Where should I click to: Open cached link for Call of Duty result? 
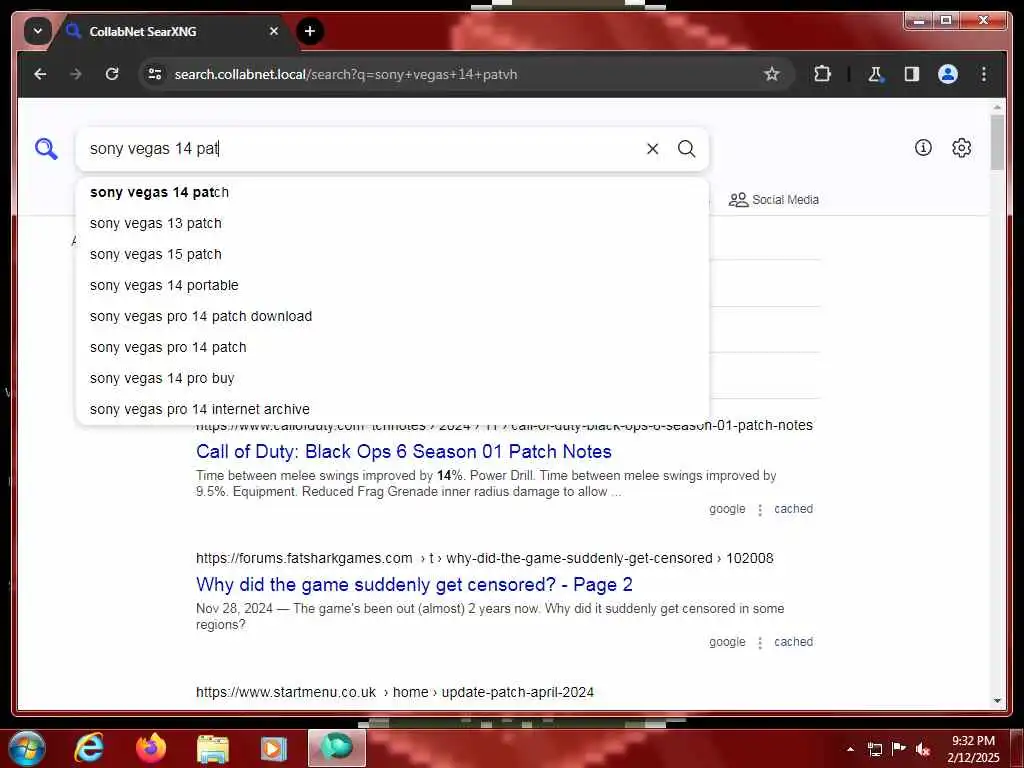[793, 509]
